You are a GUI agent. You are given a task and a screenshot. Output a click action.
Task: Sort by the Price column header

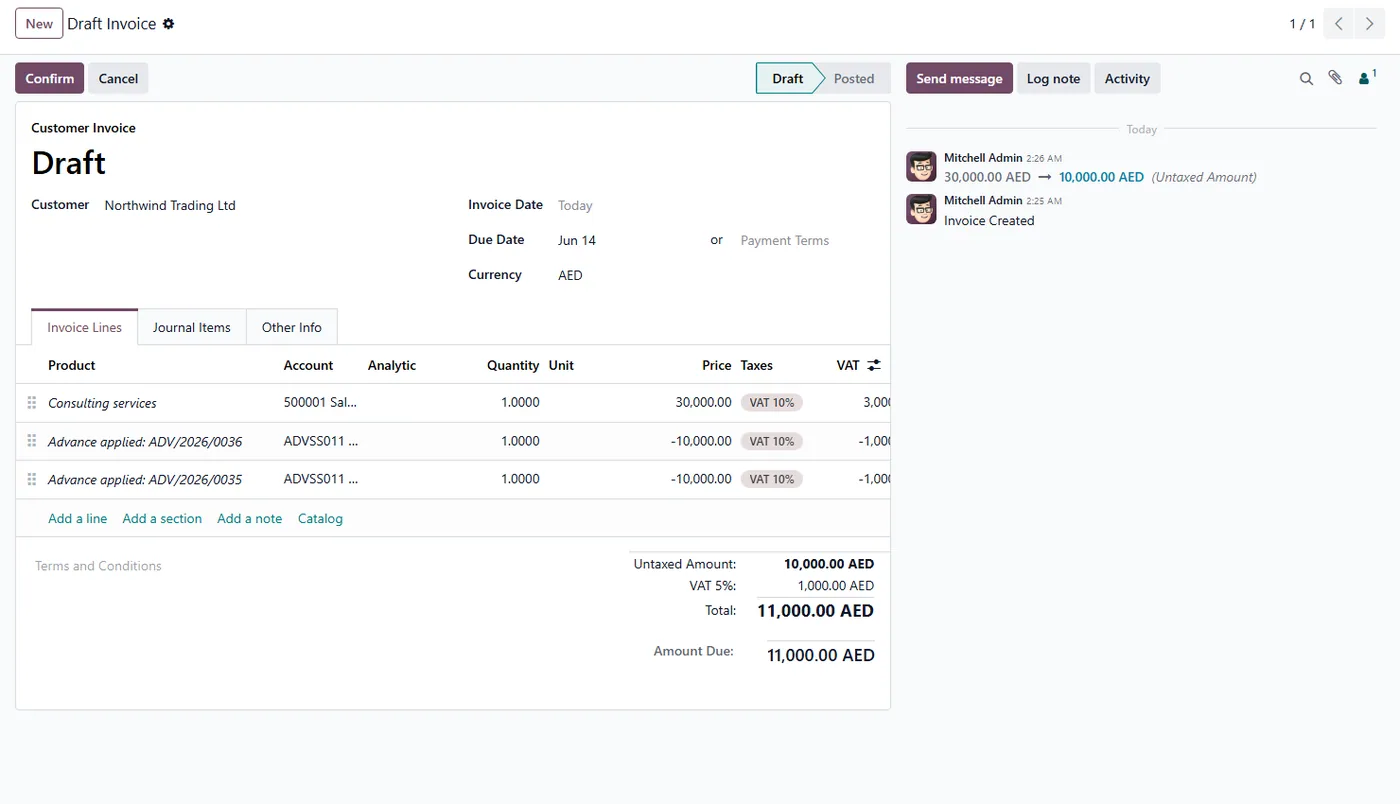point(716,366)
